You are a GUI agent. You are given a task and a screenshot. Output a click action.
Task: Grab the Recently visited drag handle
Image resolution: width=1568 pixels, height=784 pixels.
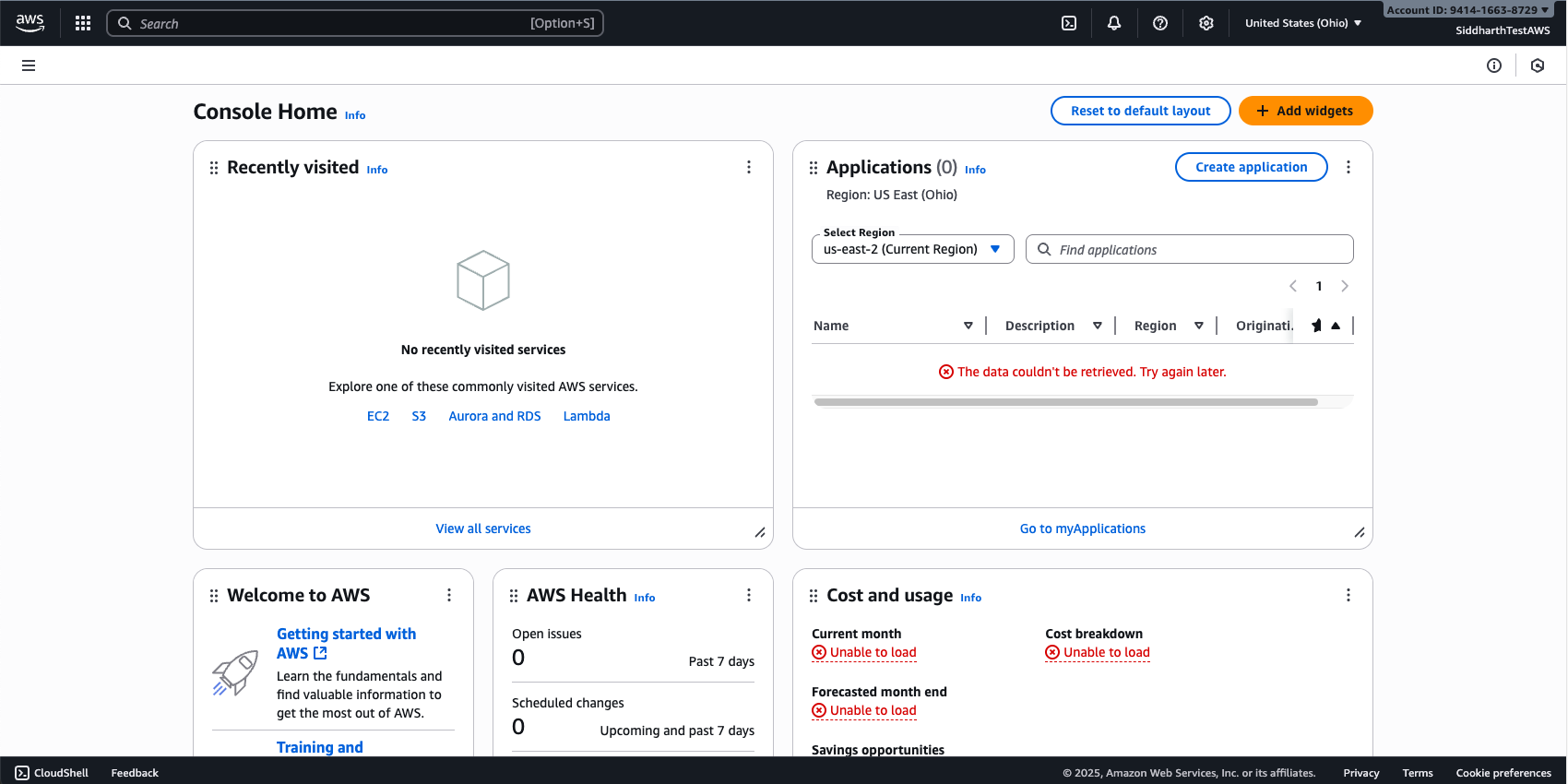coord(214,168)
